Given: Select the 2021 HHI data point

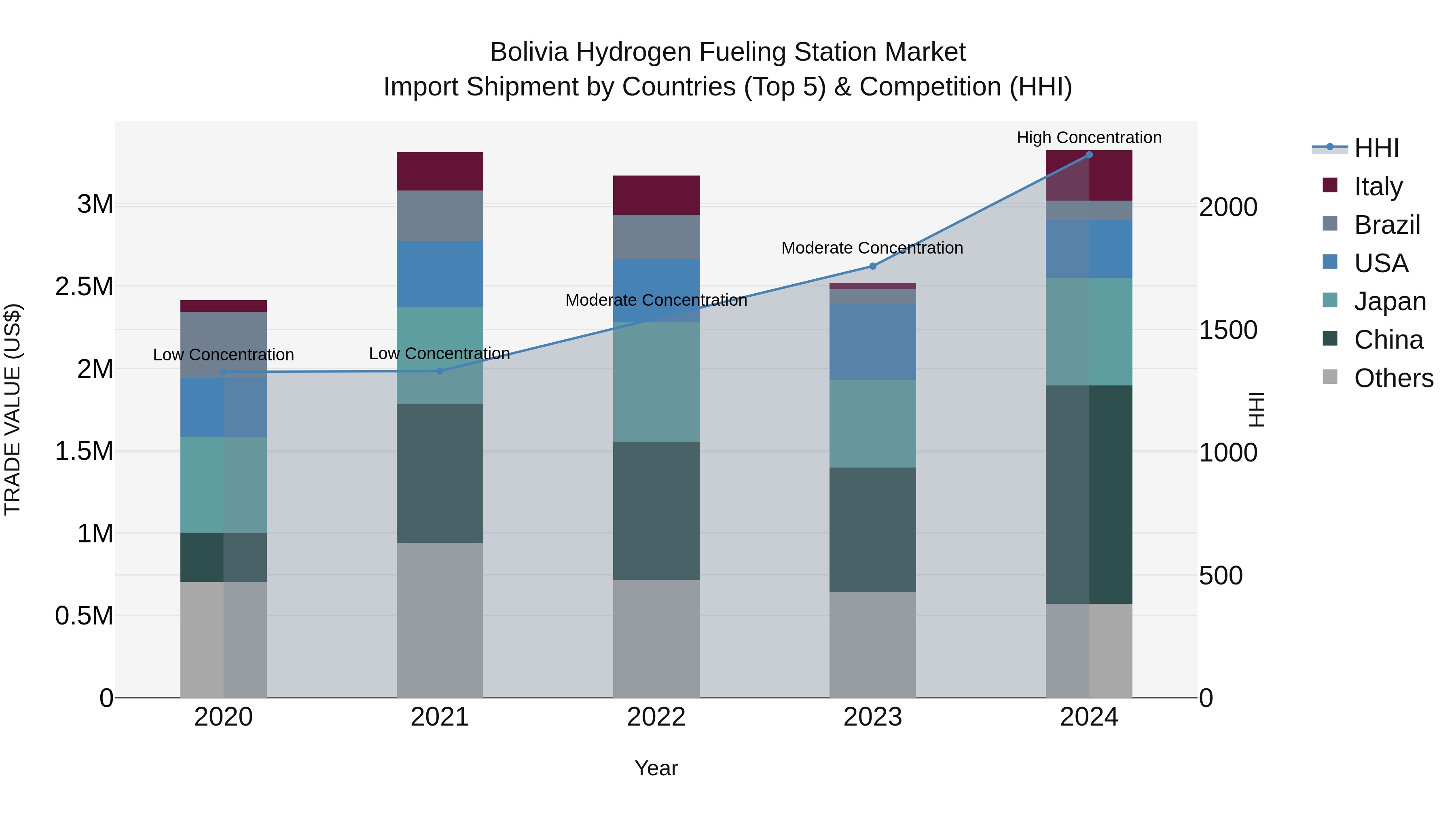Looking at the screenshot, I should pyautogui.click(x=440, y=371).
